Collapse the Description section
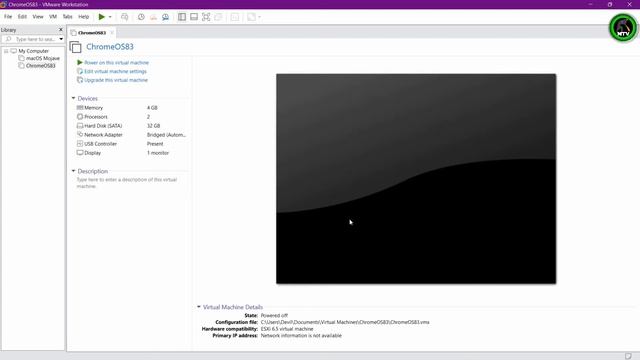This screenshot has width=640, height=360. tap(73, 171)
